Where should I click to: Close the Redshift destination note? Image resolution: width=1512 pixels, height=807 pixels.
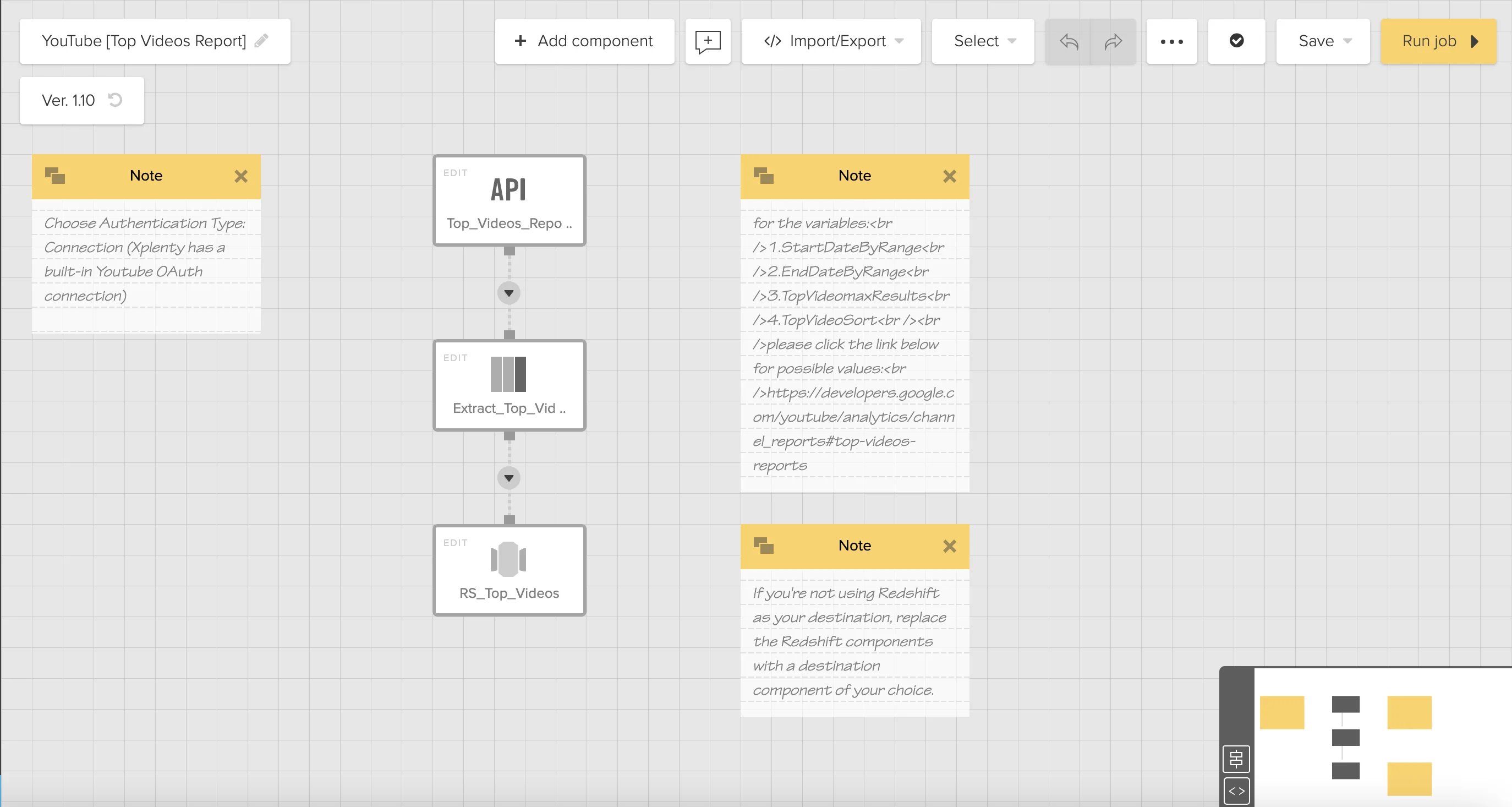tap(950, 546)
